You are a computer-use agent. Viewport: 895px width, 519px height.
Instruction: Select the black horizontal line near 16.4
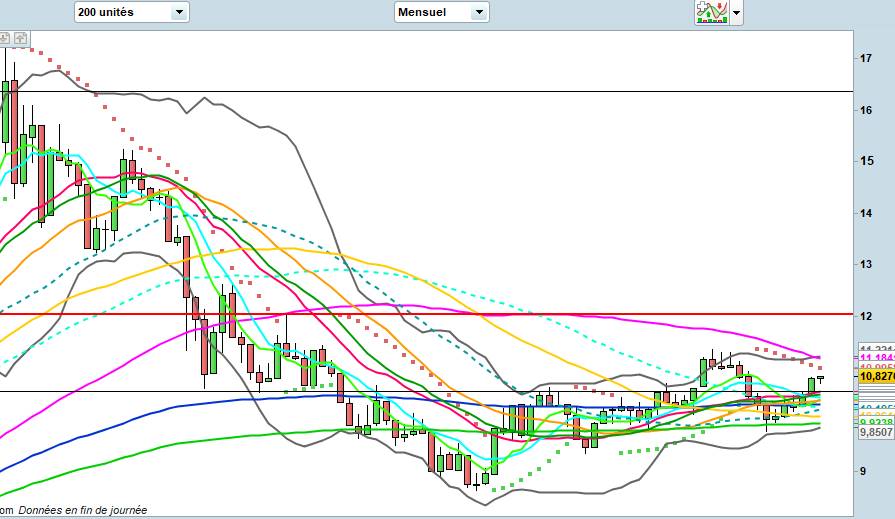point(426,91)
